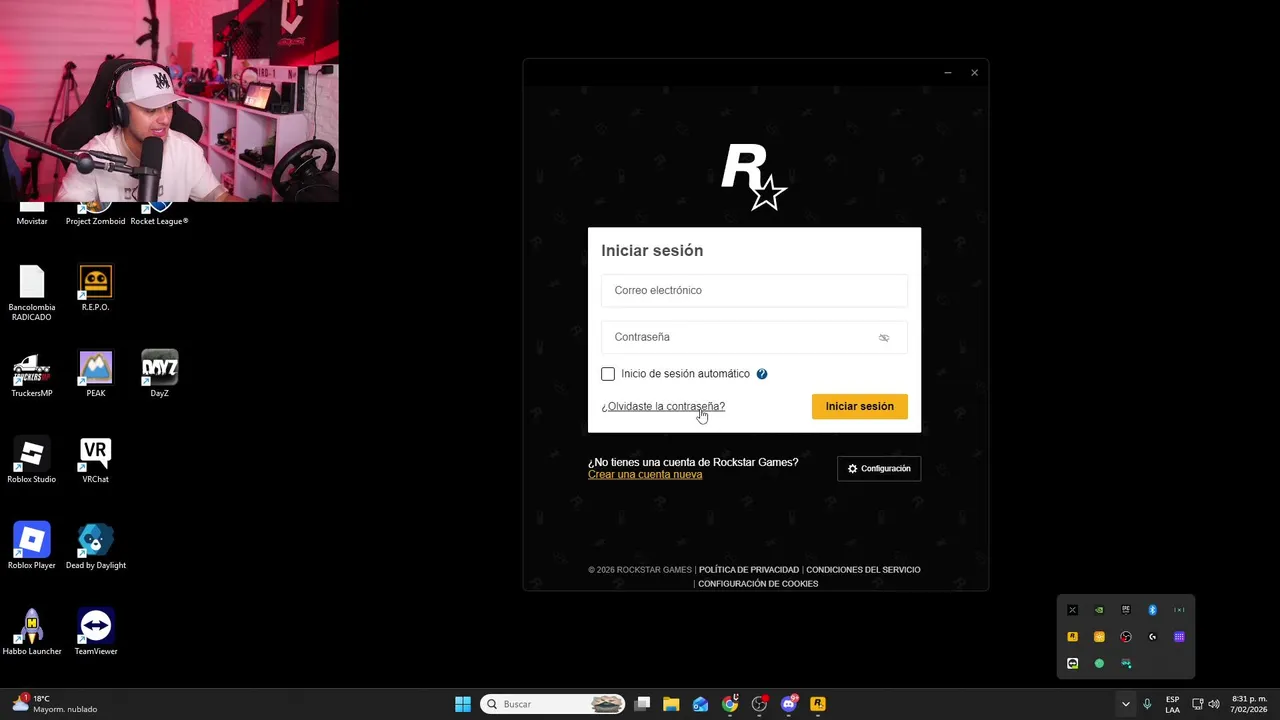Click the NVIDIA icon in tray overflow

pyautogui.click(x=1099, y=610)
